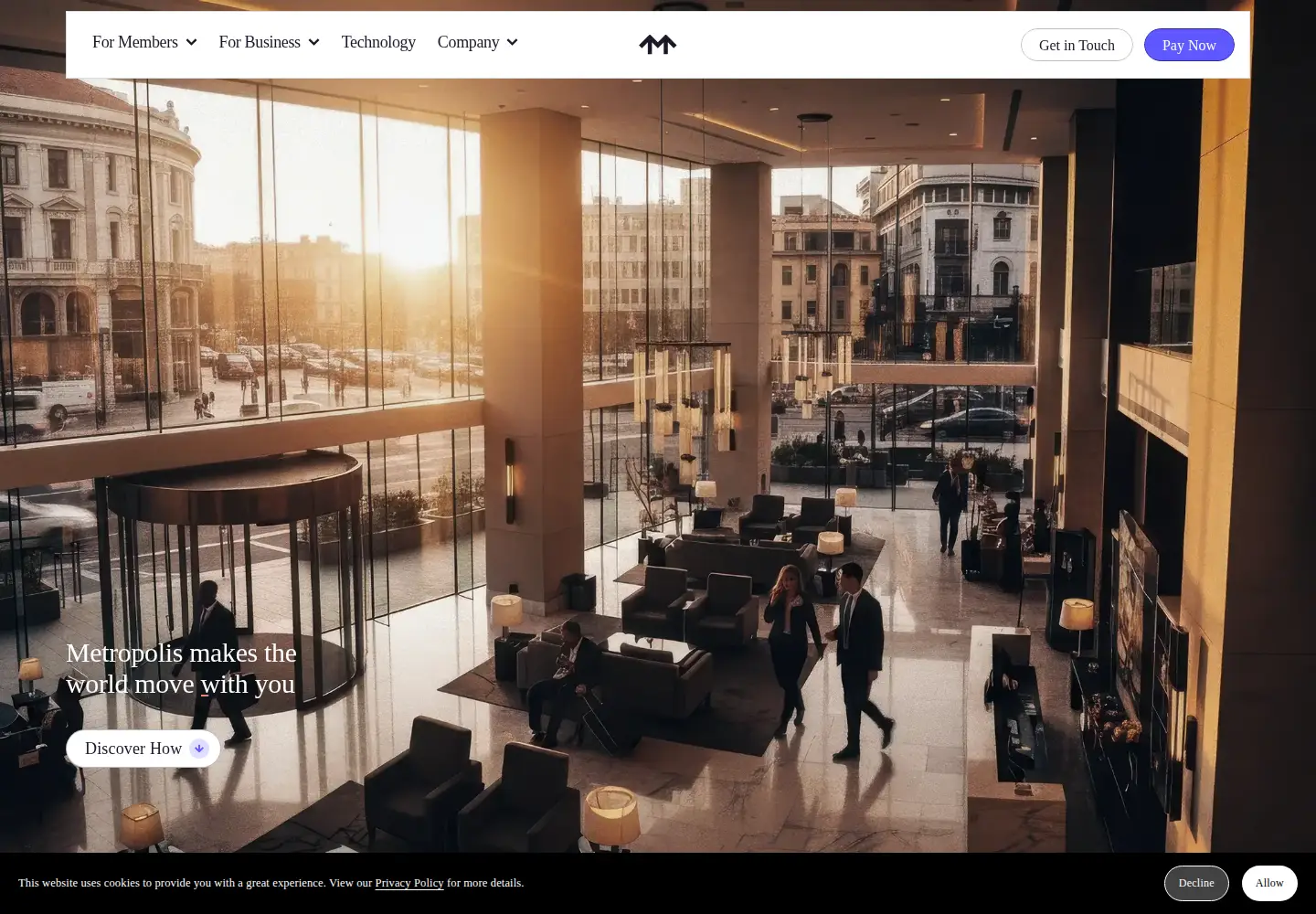Open the For Business menu
This screenshot has width=1316, height=914.
[x=269, y=42]
